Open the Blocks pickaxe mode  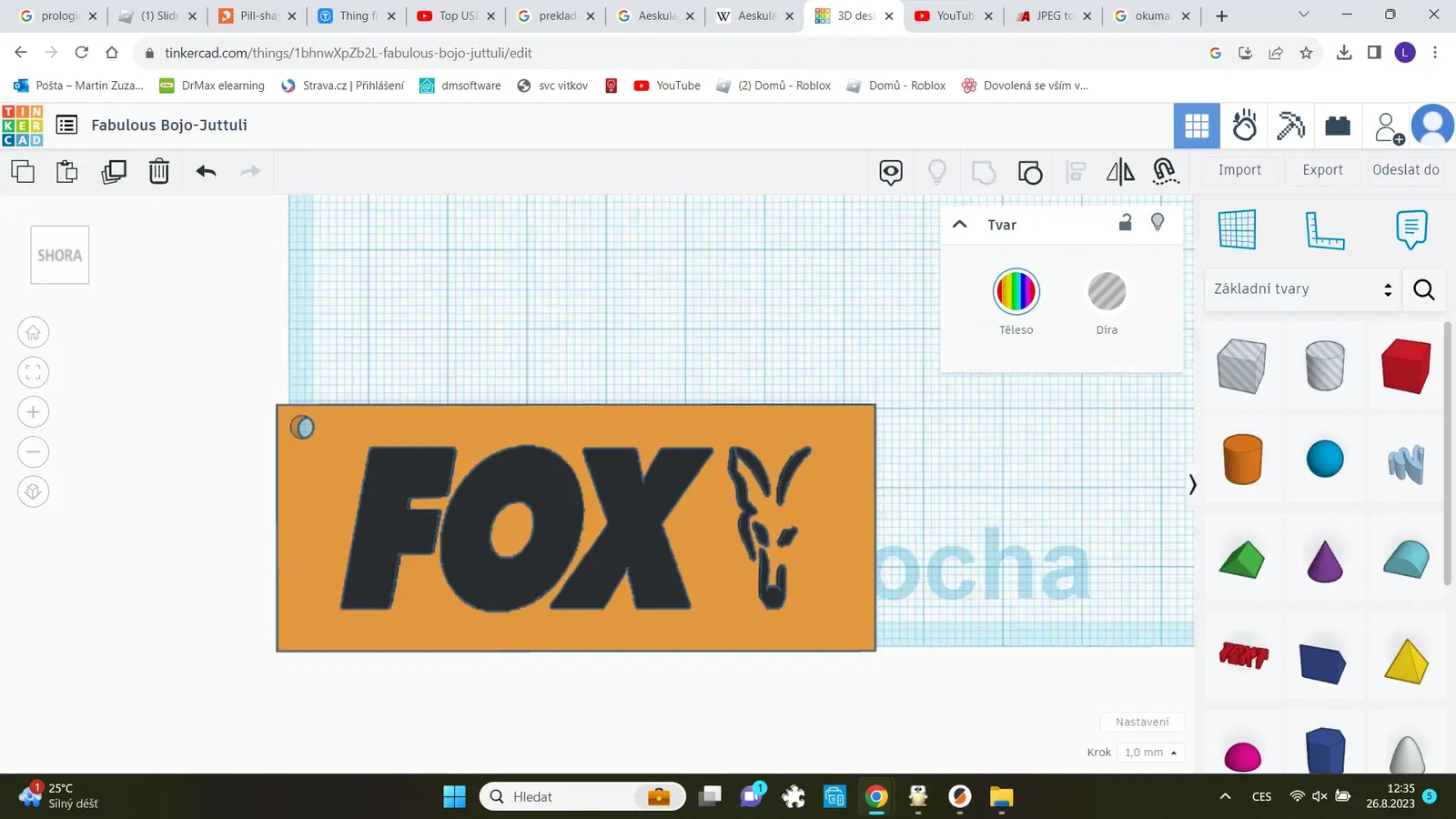coord(1290,126)
